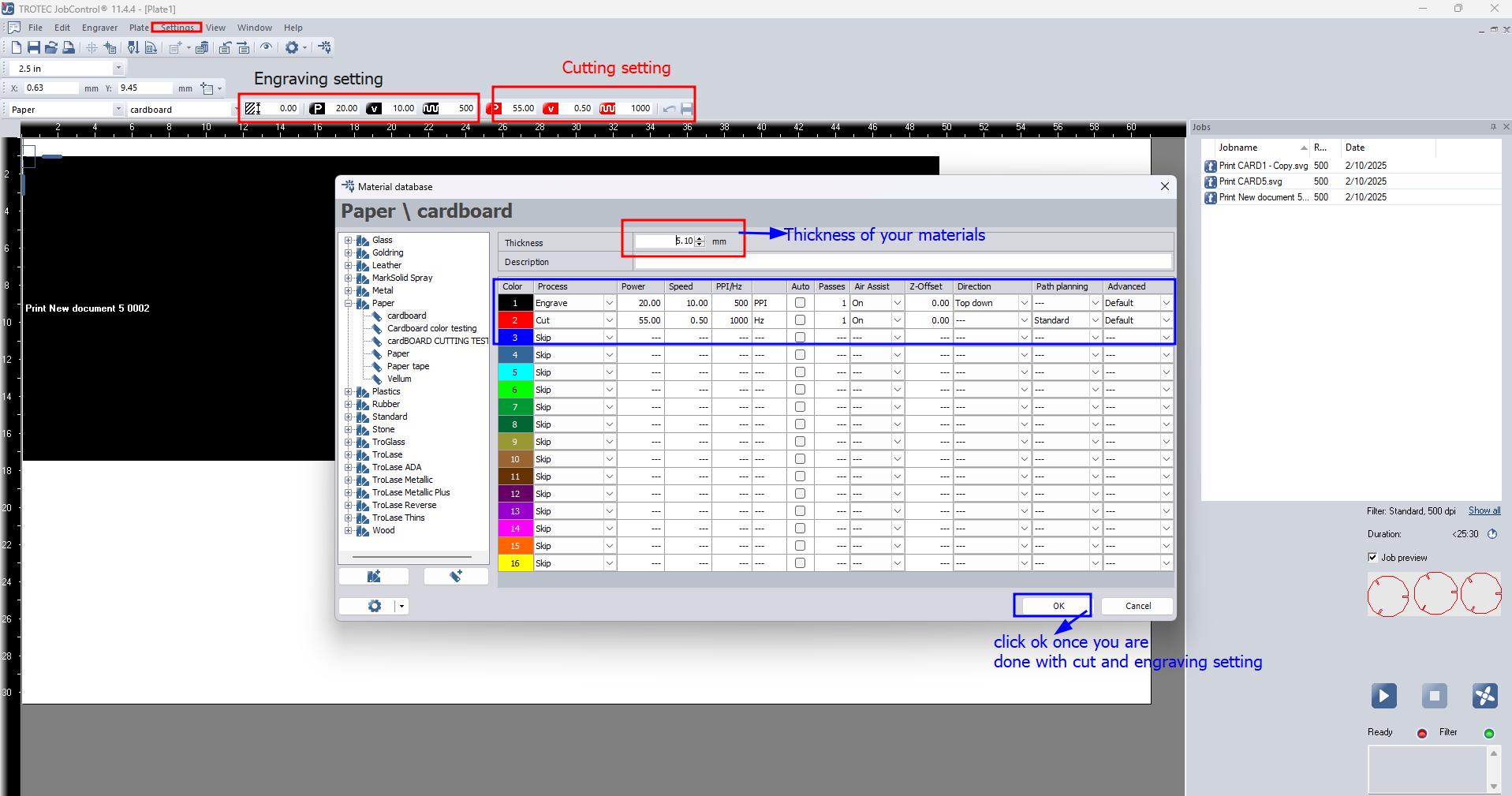Open the Help menu
1512x796 pixels.
[x=293, y=28]
